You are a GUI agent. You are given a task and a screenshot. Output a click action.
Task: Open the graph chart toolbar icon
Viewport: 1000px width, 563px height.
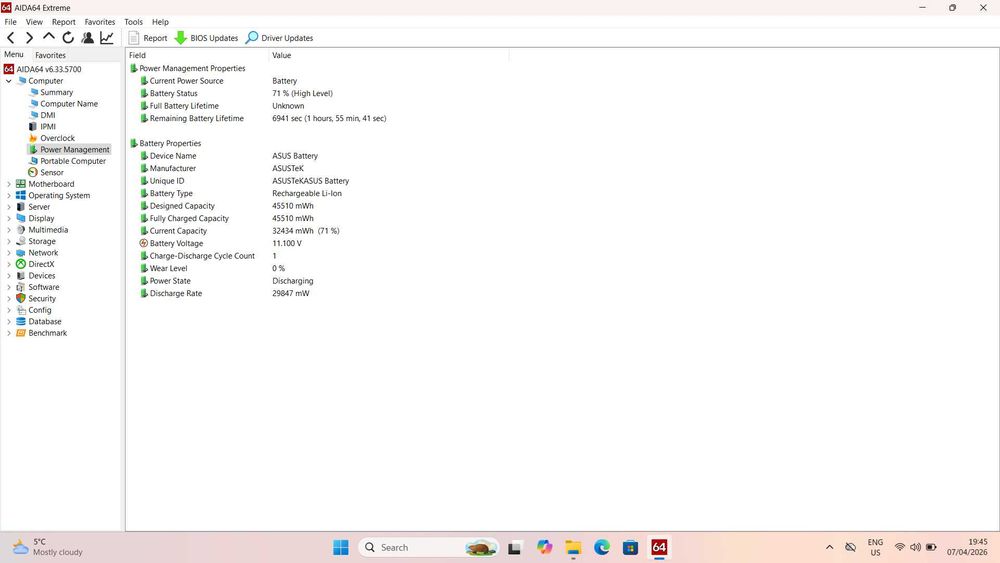tap(107, 38)
